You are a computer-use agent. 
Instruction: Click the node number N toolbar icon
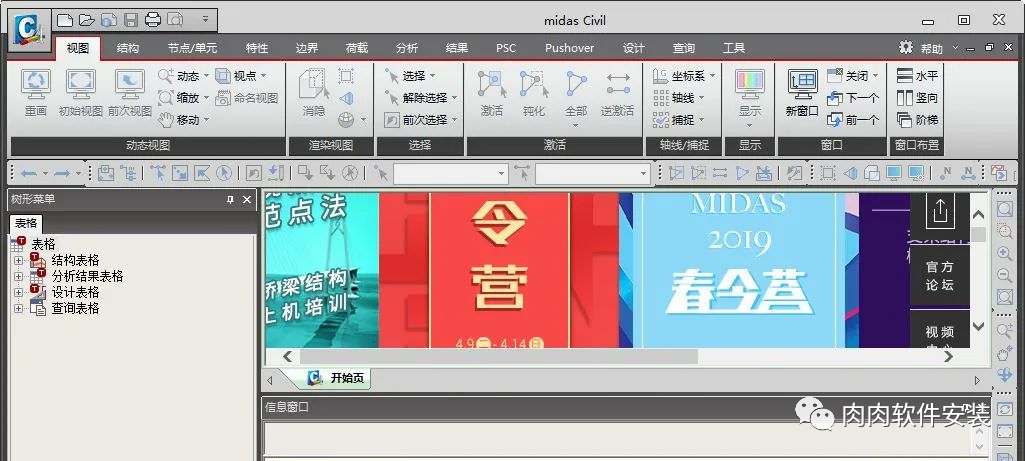click(945, 173)
